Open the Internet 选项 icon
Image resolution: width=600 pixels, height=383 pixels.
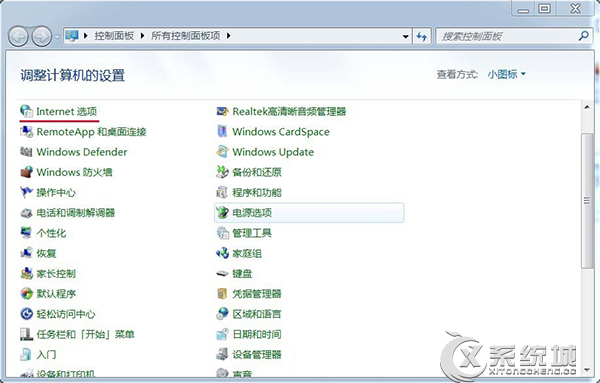pos(26,111)
